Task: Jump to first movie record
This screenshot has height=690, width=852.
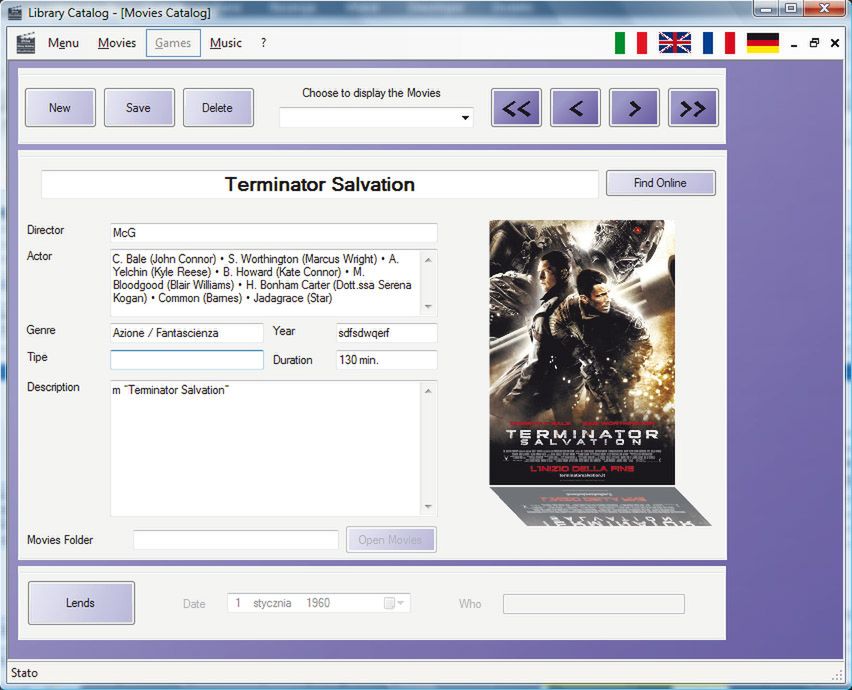Action: [516, 108]
